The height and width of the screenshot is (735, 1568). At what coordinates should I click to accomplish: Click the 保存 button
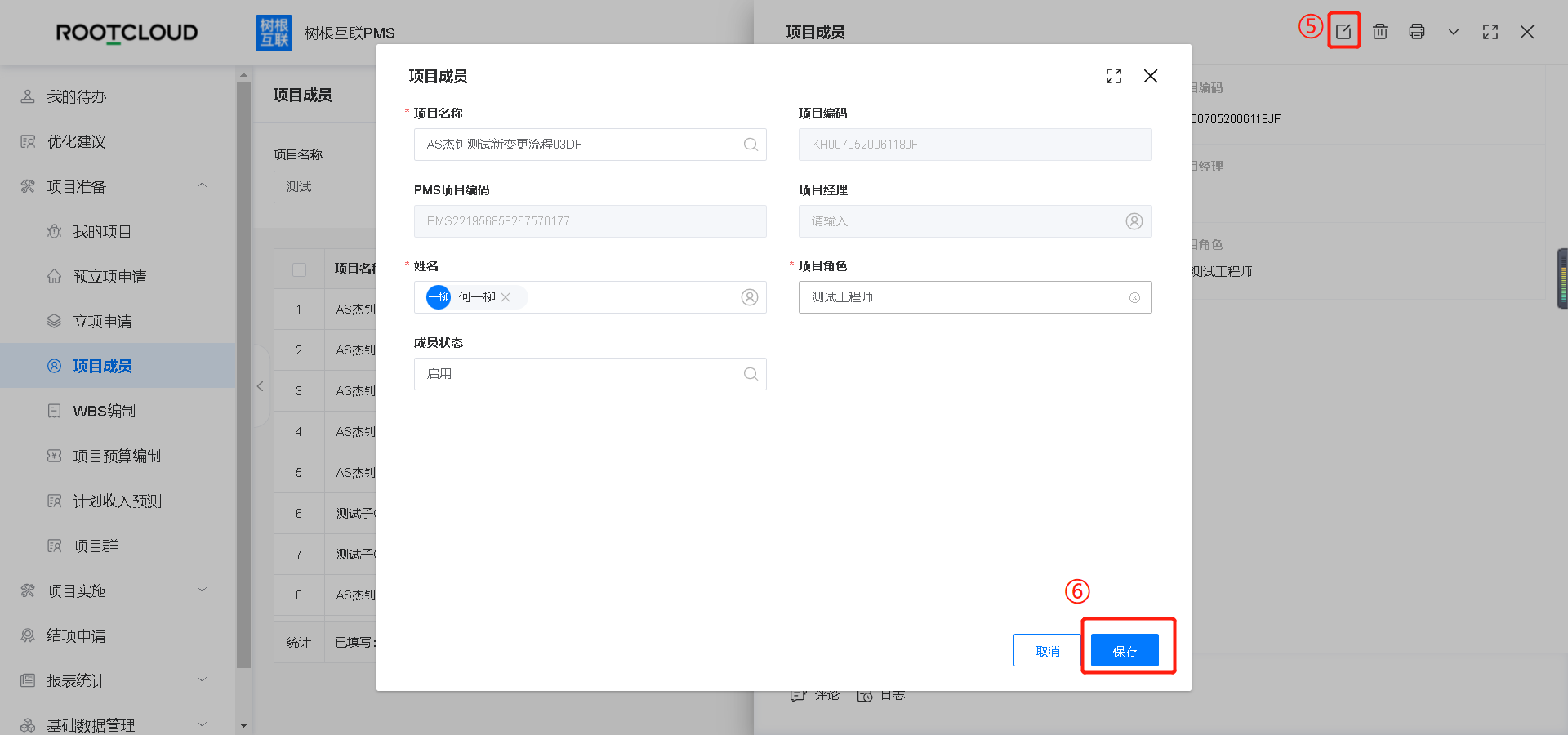click(x=1125, y=650)
